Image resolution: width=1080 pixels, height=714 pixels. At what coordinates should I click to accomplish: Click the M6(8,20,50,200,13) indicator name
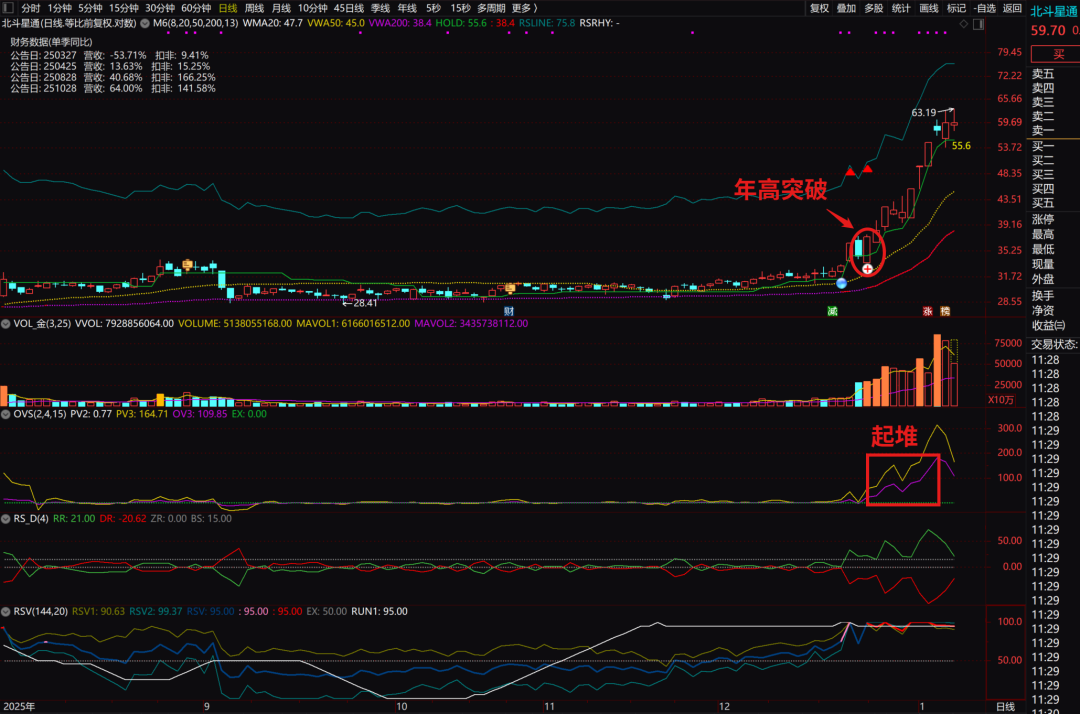point(195,23)
